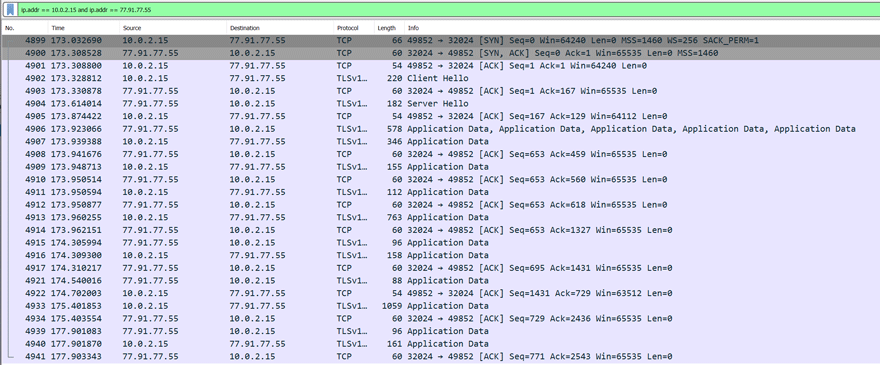Click time value 173.032690
Viewport: 880px width, 365px height.
77,40
